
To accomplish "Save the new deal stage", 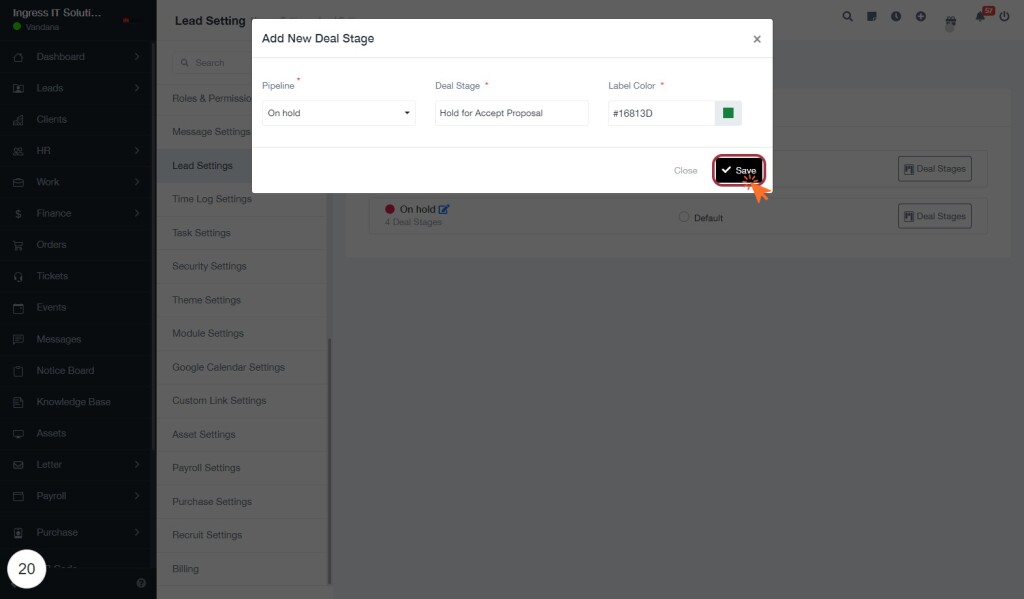I will 739,170.
